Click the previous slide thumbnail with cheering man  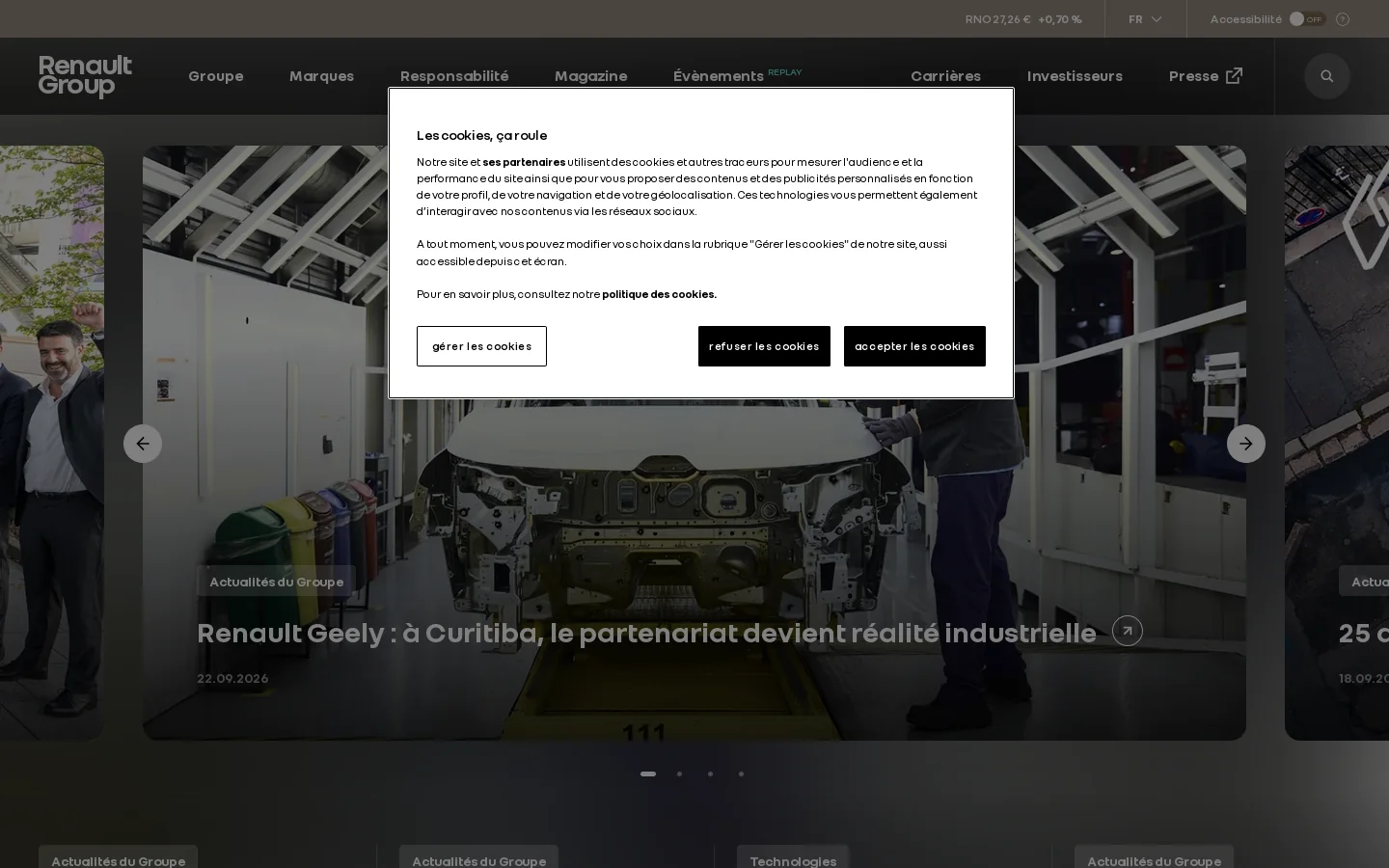(x=52, y=444)
